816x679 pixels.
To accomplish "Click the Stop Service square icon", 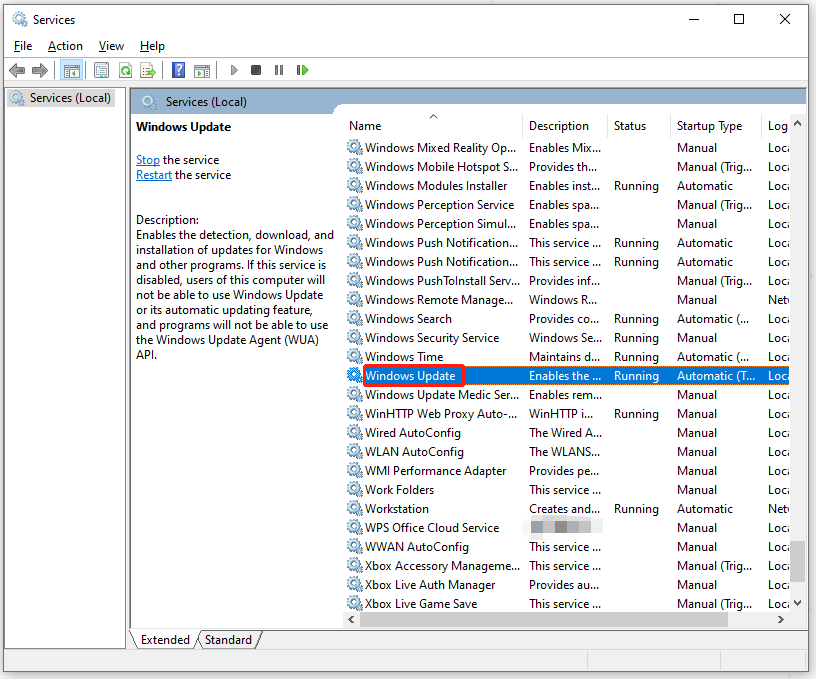I will click(256, 70).
